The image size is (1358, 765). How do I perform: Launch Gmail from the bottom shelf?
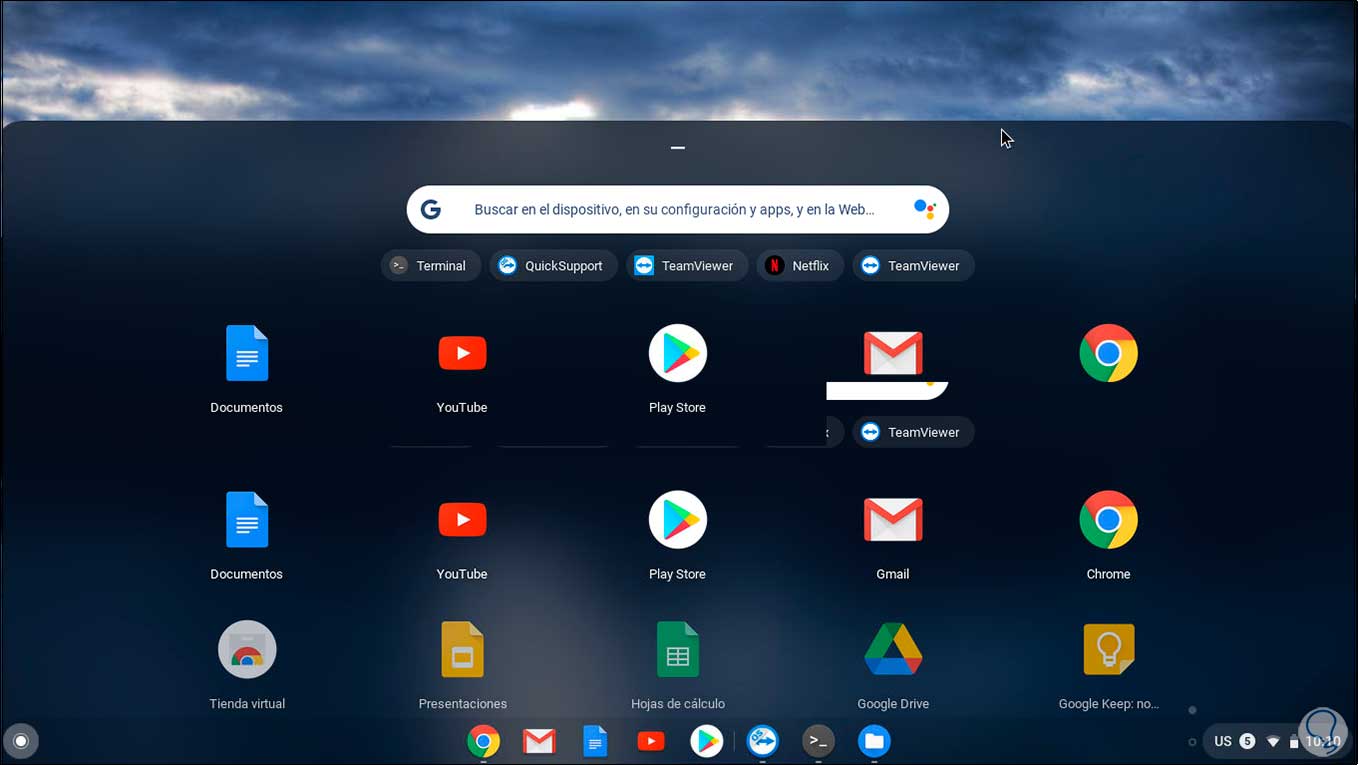tap(539, 741)
